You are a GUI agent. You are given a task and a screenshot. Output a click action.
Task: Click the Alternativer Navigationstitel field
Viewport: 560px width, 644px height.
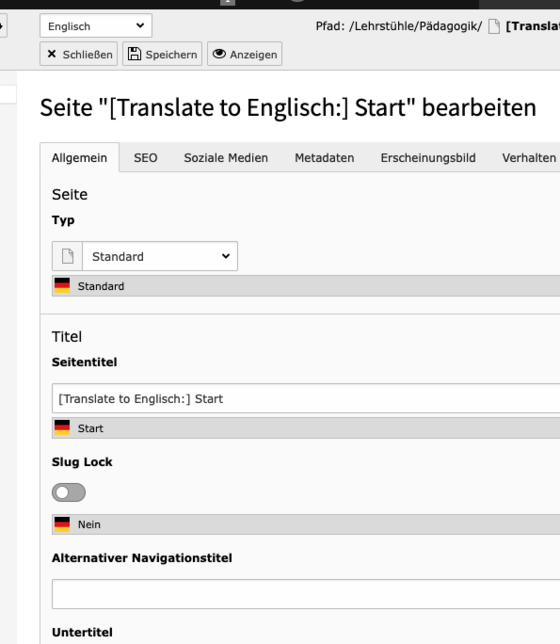(x=306, y=594)
